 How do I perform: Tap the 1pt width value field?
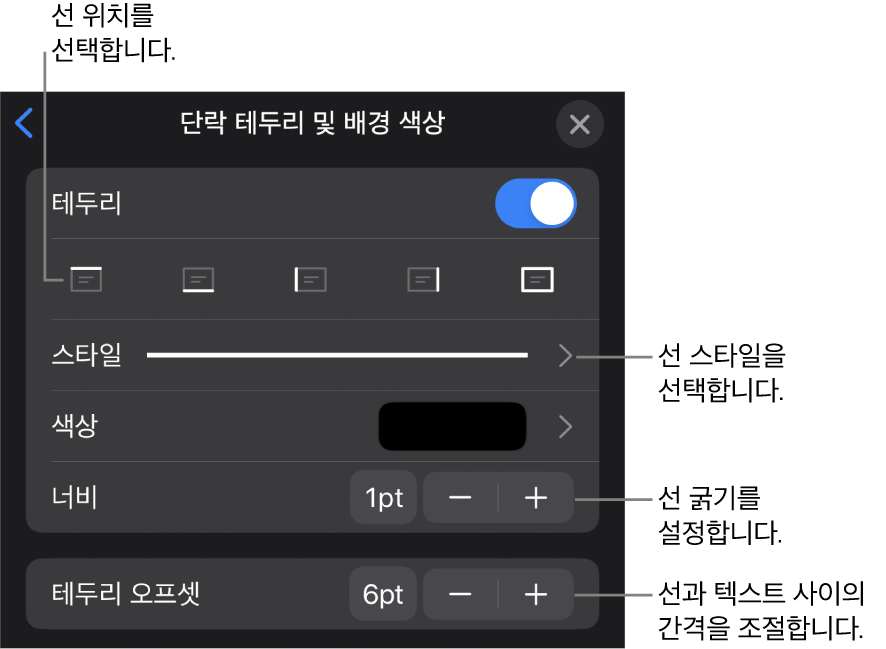[x=384, y=498]
